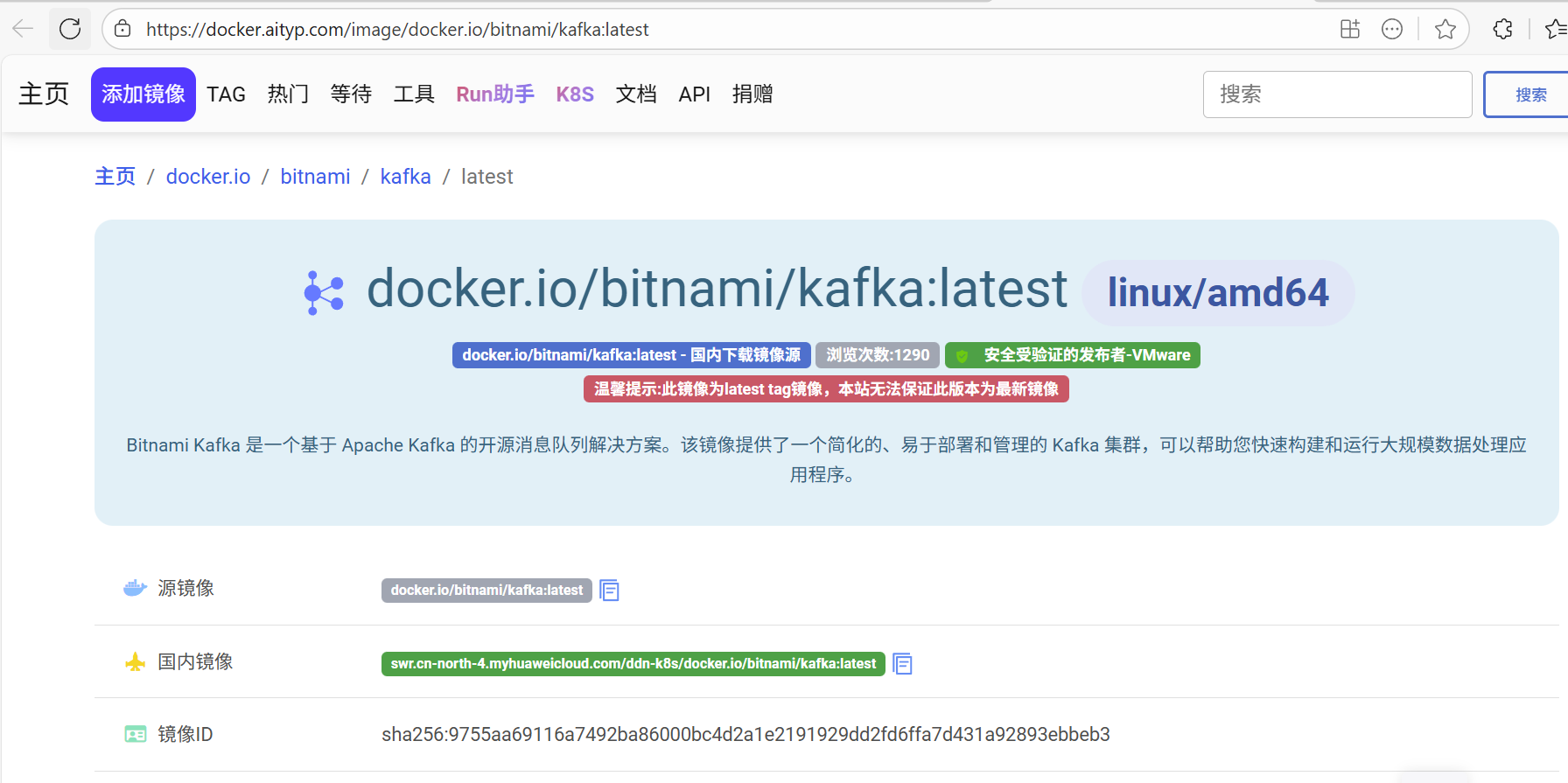The width and height of the screenshot is (1568, 783).
Task: Open the 等待 page
Action: tap(351, 94)
